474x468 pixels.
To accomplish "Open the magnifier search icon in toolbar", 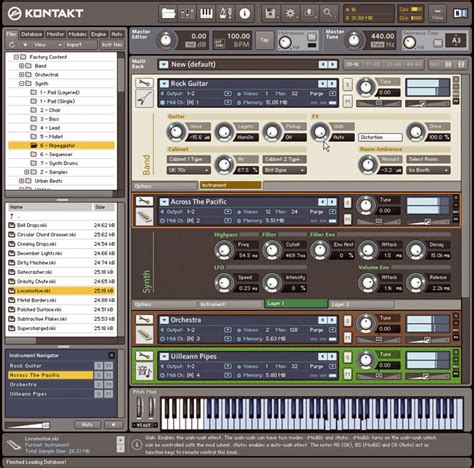I will tap(328, 13).
